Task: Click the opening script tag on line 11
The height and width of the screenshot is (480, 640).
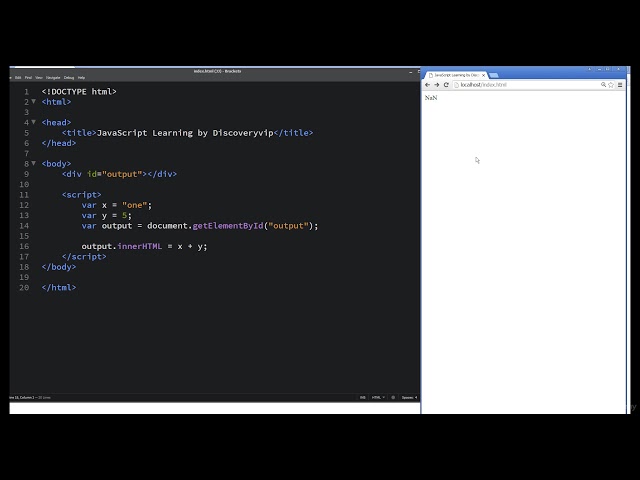Action: tap(82, 195)
